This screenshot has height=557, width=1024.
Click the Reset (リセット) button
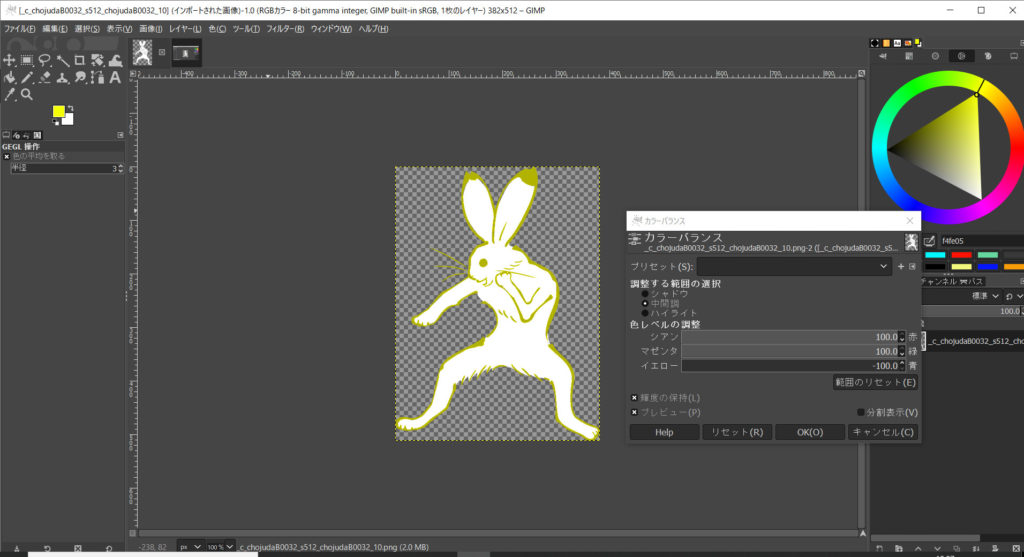[x=737, y=432]
